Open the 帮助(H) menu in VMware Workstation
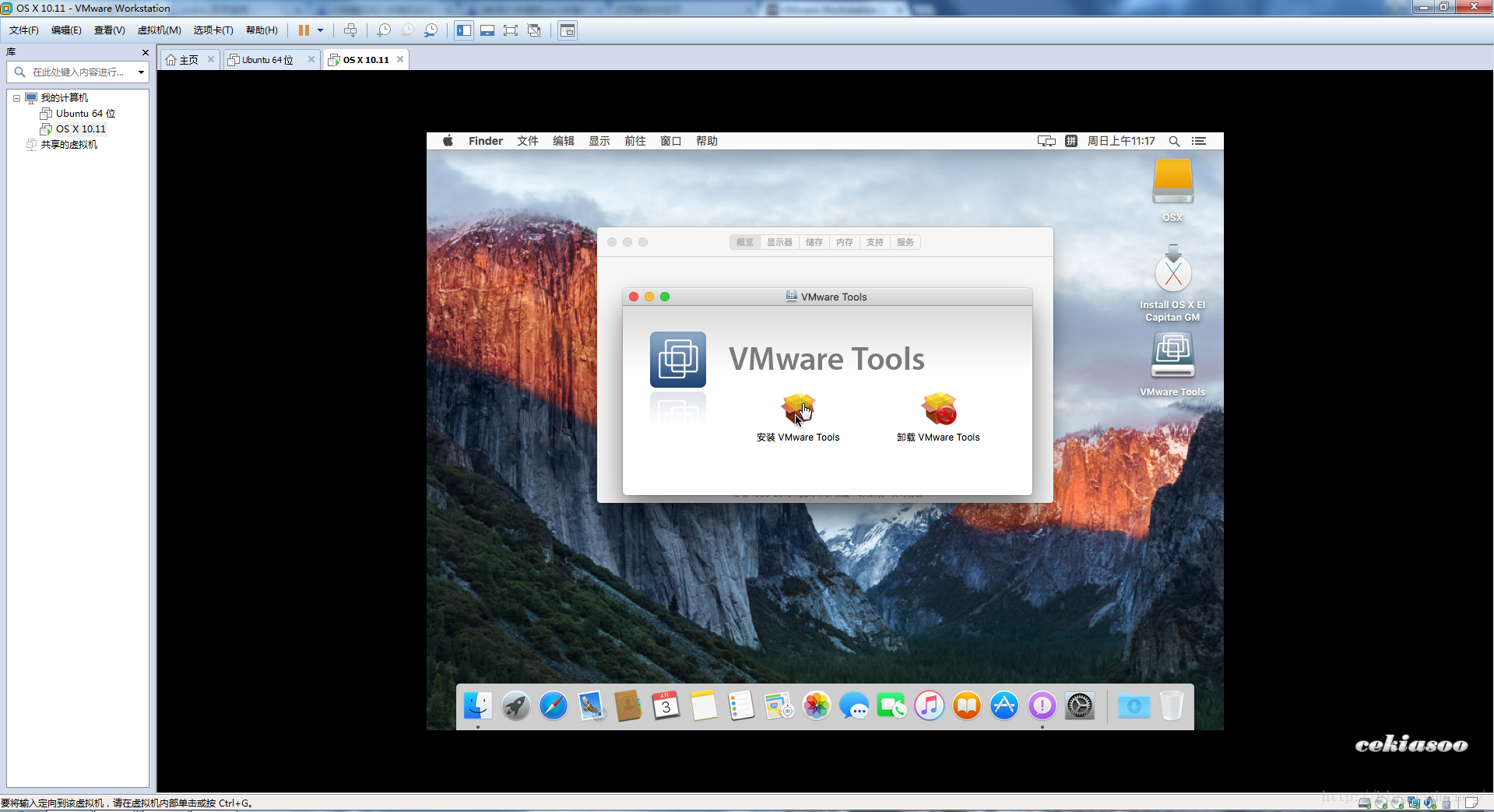This screenshot has width=1494, height=812. click(262, 30)
